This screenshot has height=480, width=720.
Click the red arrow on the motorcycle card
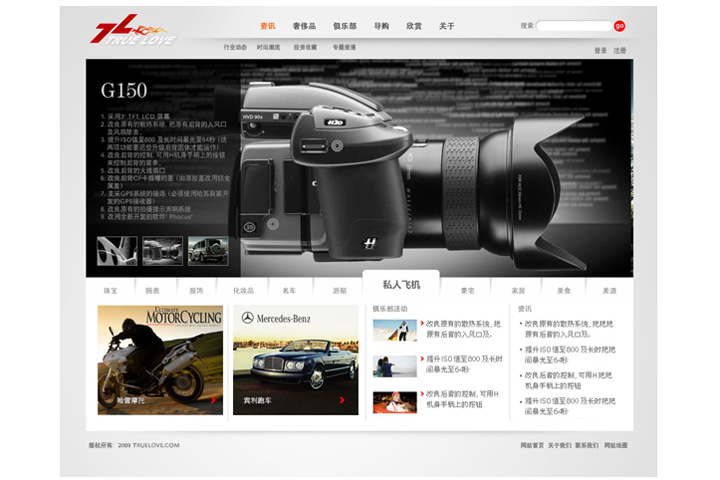click(213, 400)
